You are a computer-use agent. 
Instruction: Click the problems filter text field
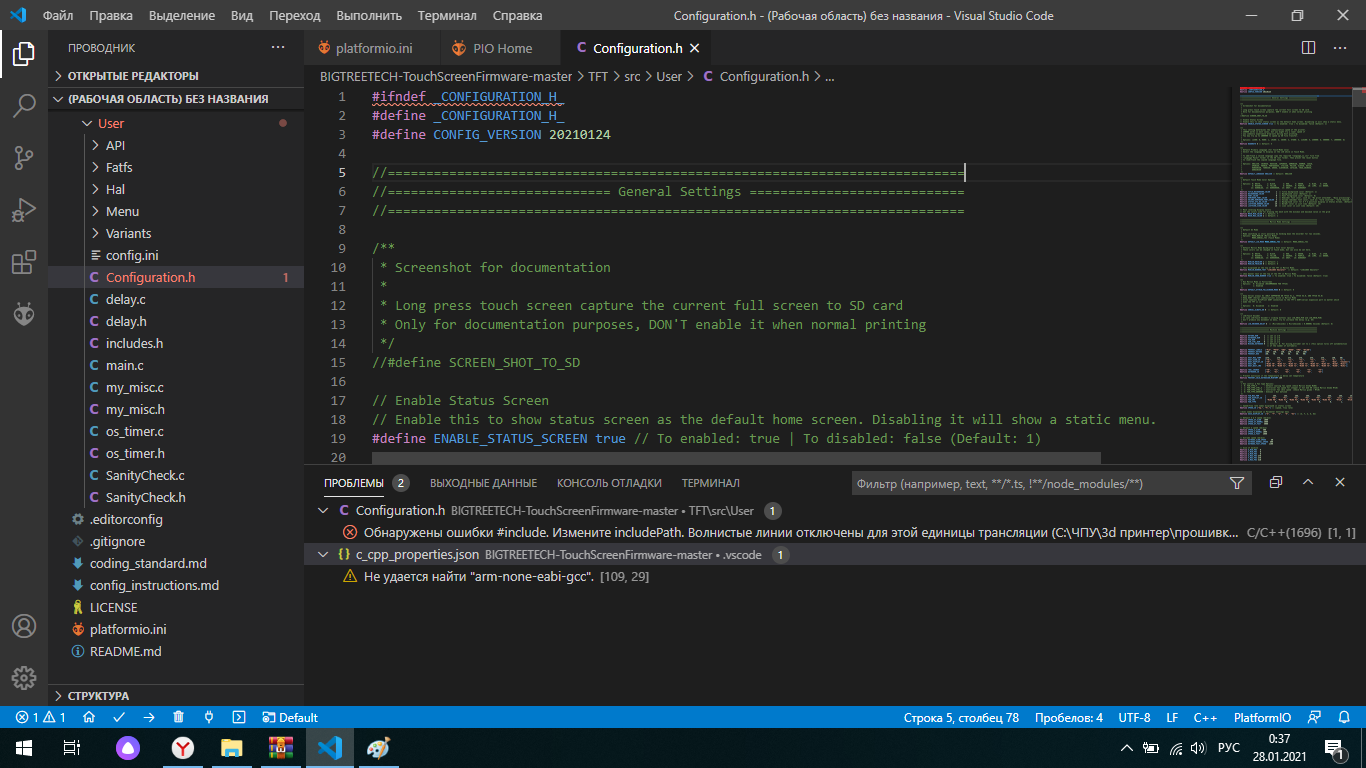coord(1038,483)
